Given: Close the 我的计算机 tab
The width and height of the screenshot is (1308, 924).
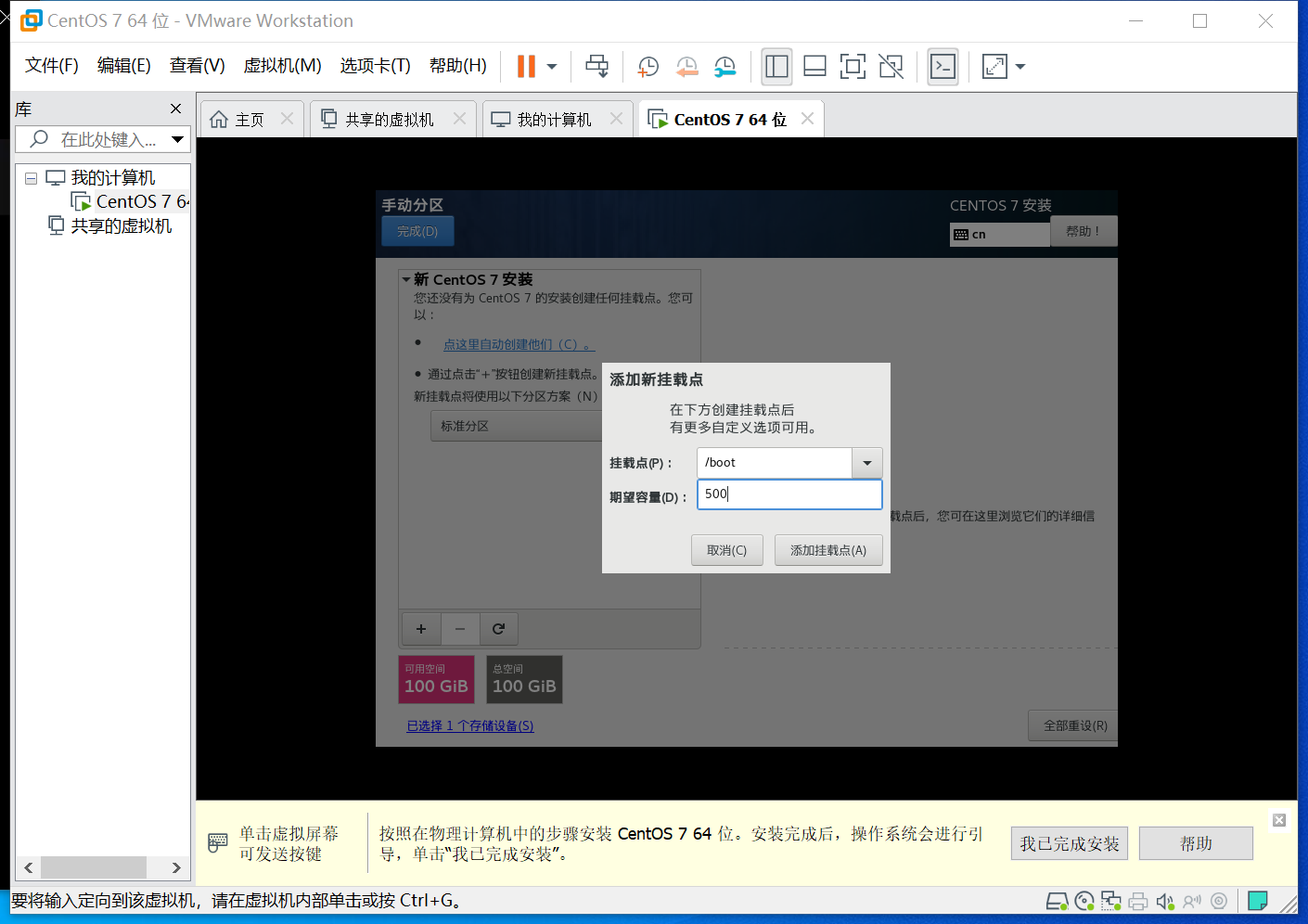Looking at the screenshot, I should pos(616,119).
